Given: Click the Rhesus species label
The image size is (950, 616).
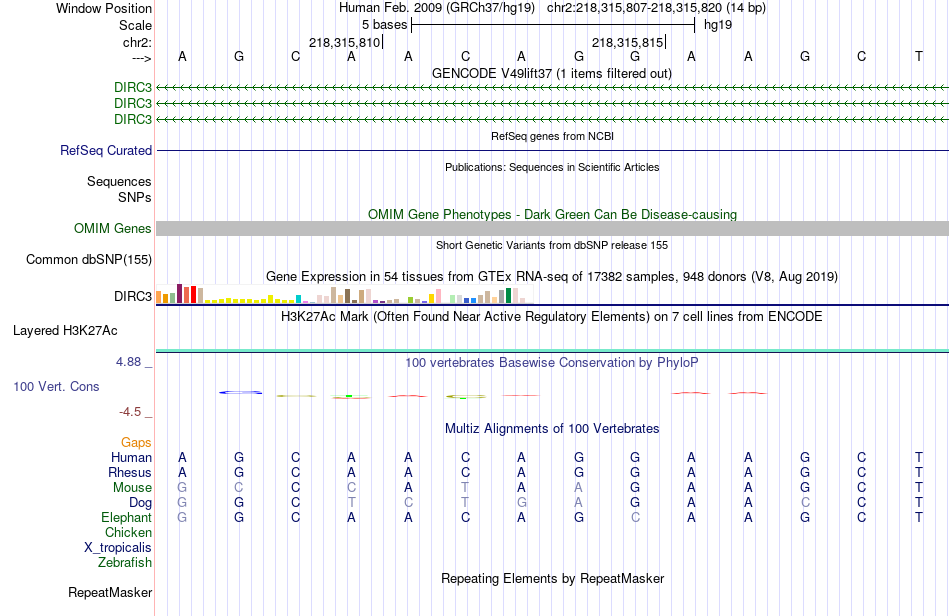Looking at the screenshot, I should [130, 472].
